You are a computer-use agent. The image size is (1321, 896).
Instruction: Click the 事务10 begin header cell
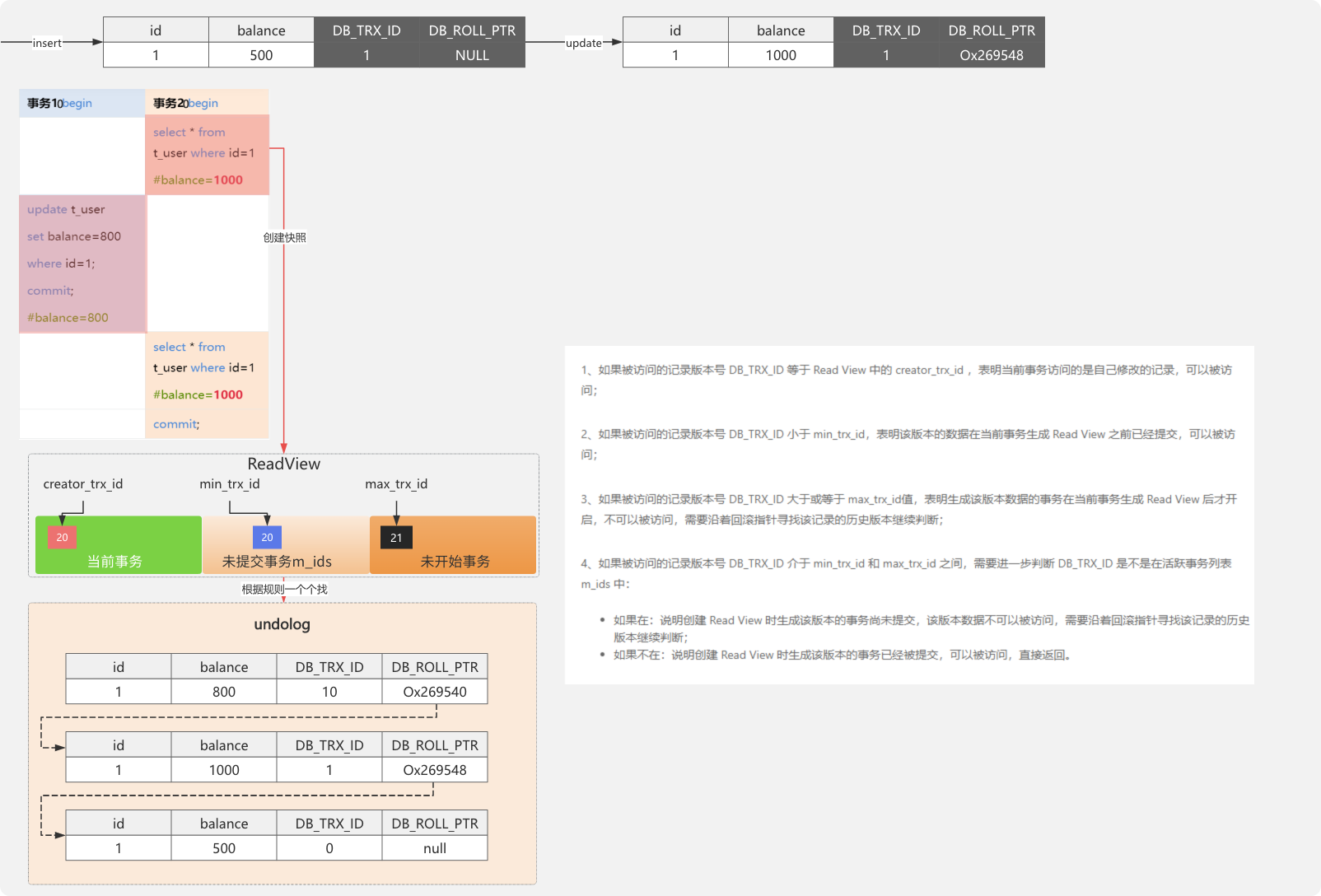tap(82, 103)
